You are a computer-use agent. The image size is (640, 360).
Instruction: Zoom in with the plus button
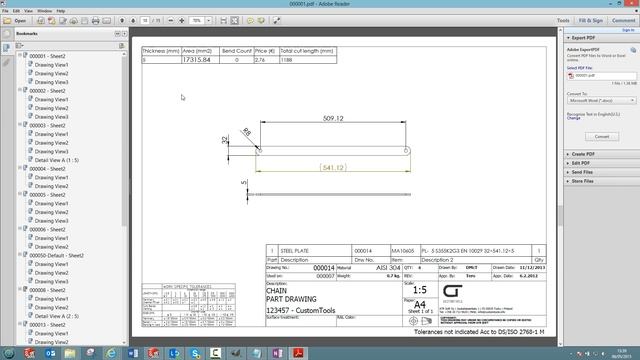coord(182,20)
